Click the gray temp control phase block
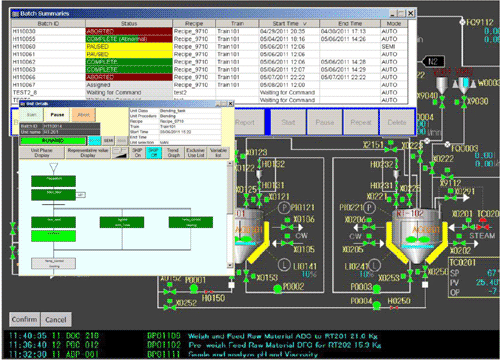 click(x=53, y=263)
